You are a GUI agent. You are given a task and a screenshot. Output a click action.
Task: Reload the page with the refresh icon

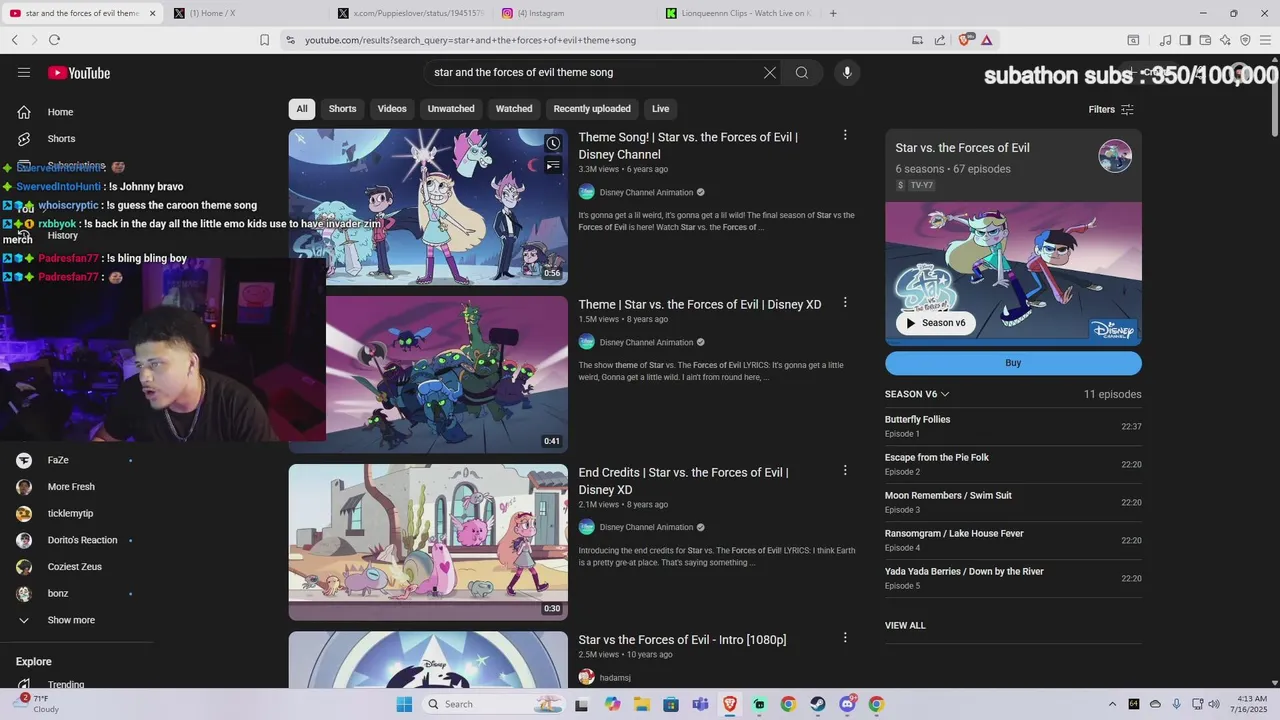(54, 40)
